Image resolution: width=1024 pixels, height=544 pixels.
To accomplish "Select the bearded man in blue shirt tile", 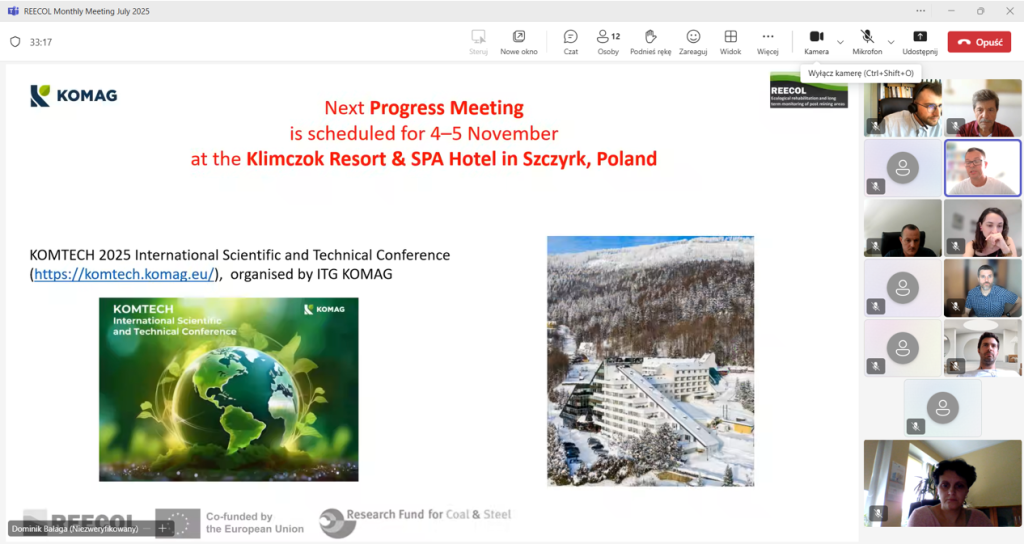I will click(x=982, y=288).
